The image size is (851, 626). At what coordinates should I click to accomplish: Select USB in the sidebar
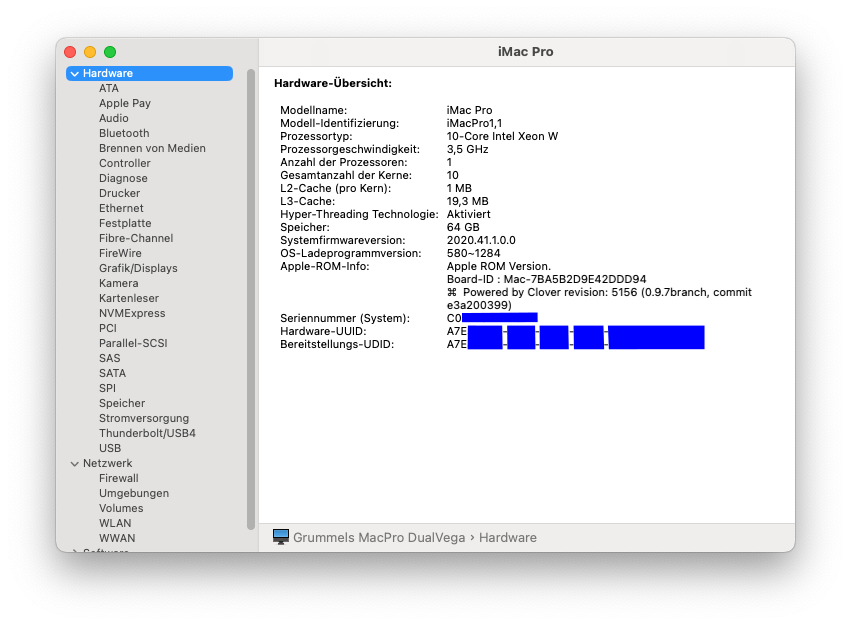coord(110,448)
